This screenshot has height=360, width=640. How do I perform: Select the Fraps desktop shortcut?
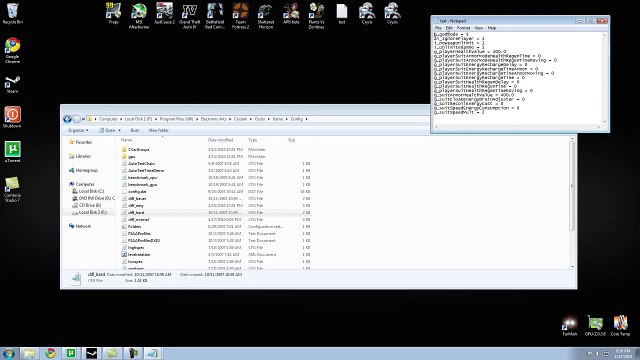point(113,13)
